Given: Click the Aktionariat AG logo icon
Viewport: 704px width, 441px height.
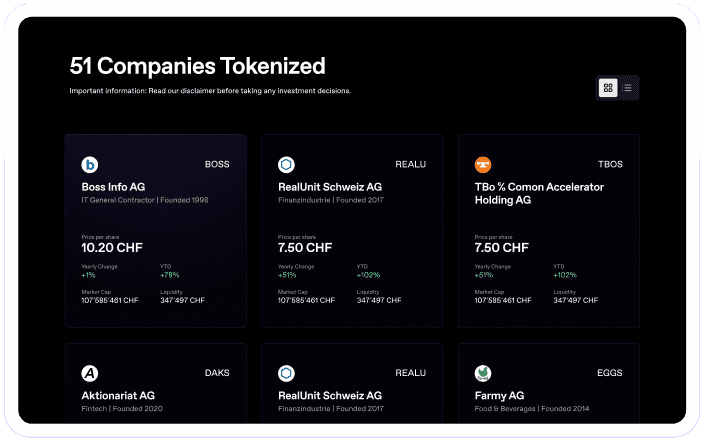Looking at the screenshot, I should (x=90, y=373).
